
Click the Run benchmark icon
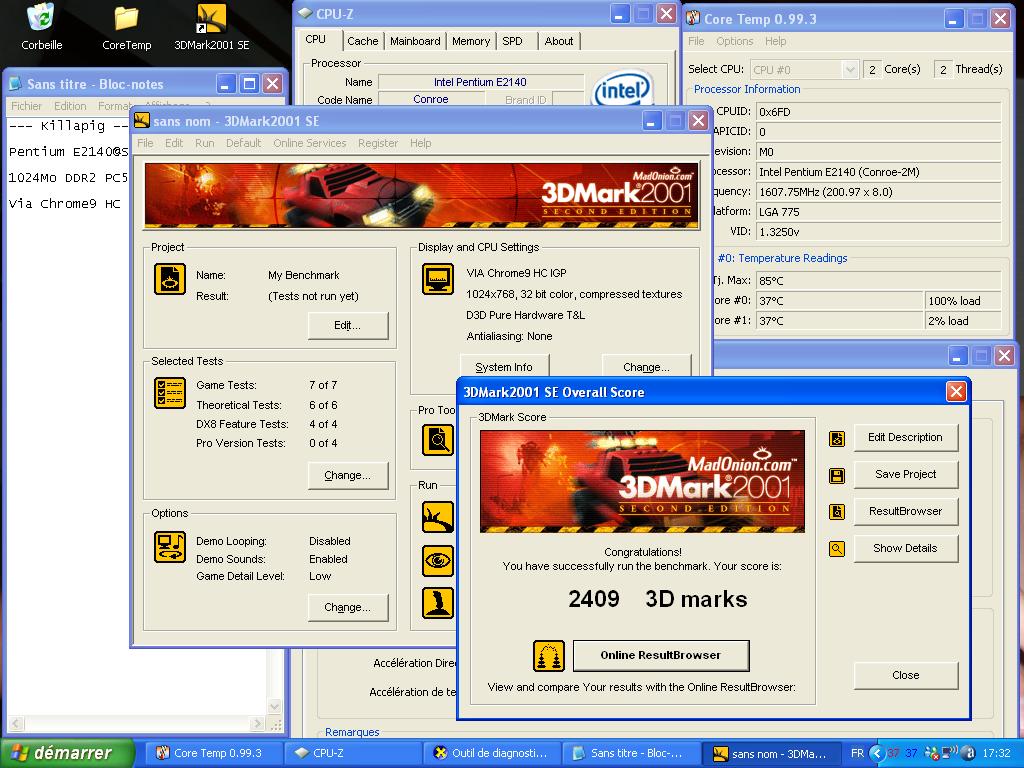click(x=438, y=517)
